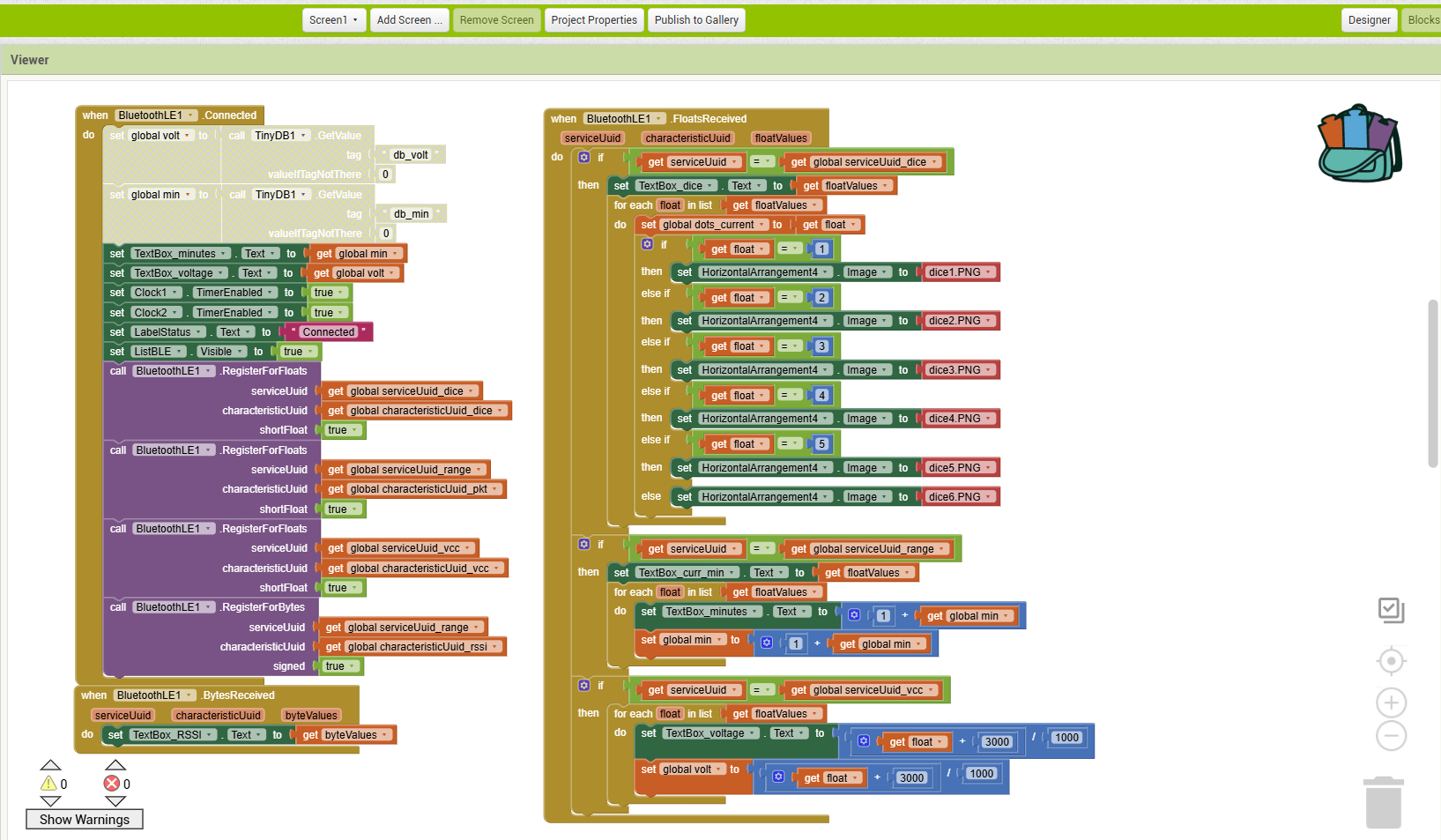Open the backpack icon
This screenshot has height=840, width=1441.
(1359, 144)
